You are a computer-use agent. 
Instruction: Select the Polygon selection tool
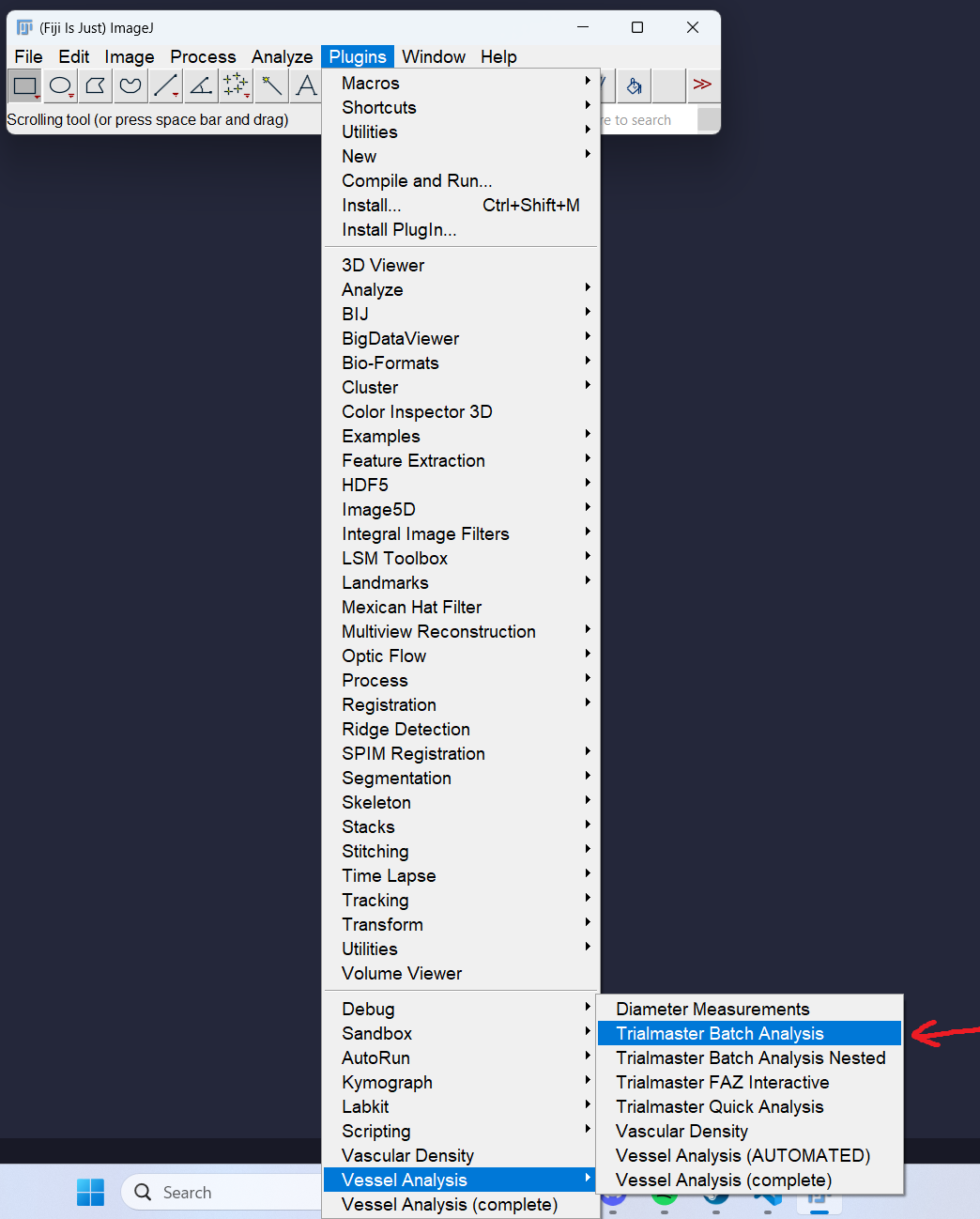(x=95, y=86)
